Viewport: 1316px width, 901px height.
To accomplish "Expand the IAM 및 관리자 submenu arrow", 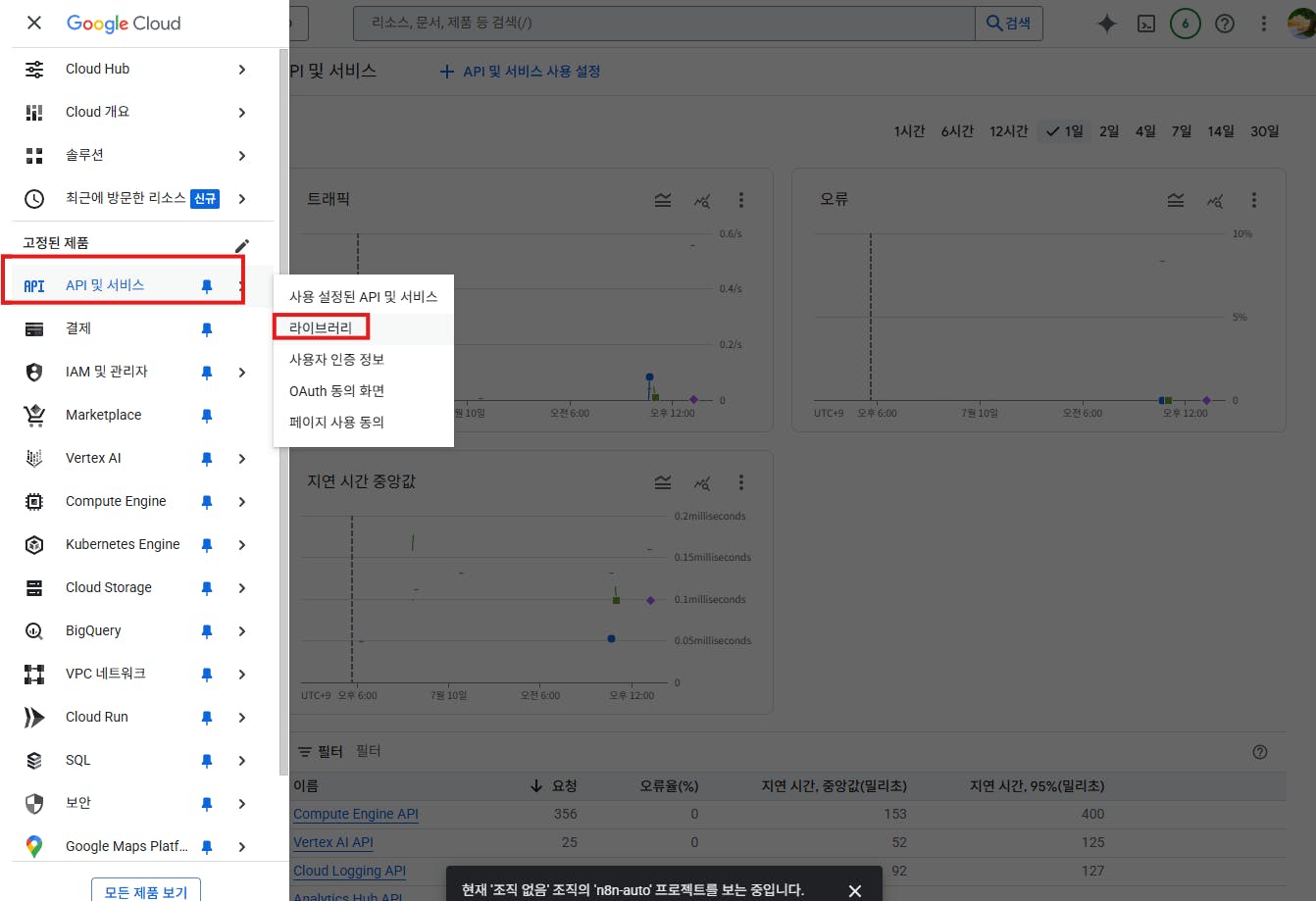I will [242, 373].
